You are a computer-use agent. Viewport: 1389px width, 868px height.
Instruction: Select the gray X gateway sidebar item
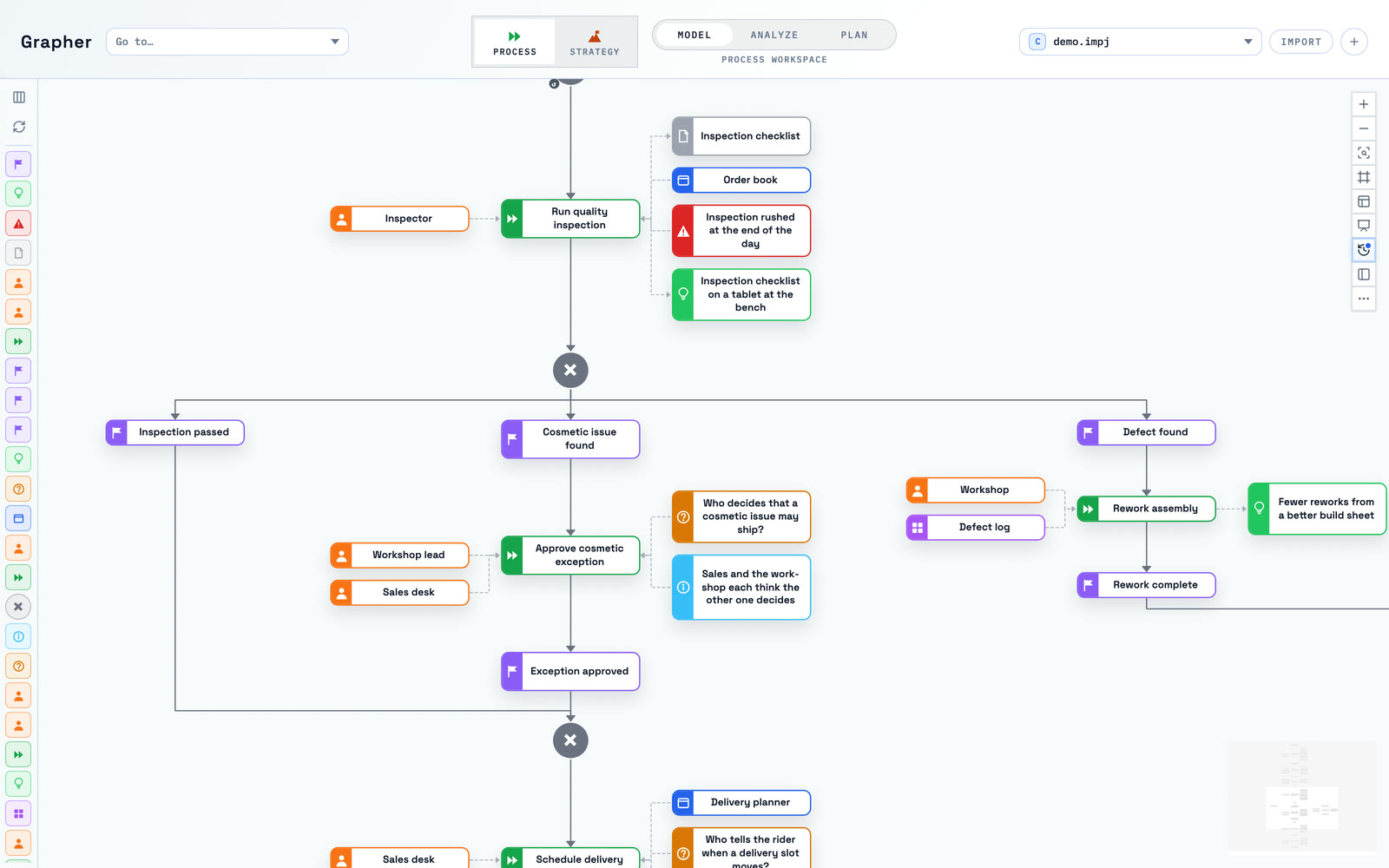click(18, 607)
